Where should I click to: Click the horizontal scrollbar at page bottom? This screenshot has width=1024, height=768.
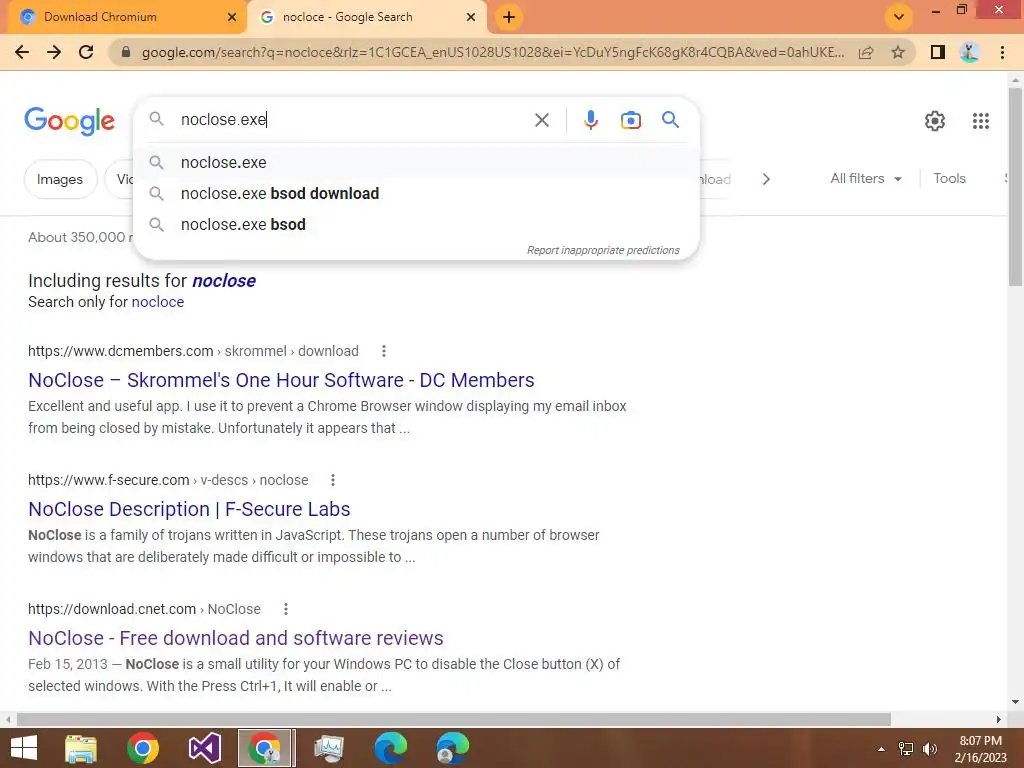click(454, 719)
